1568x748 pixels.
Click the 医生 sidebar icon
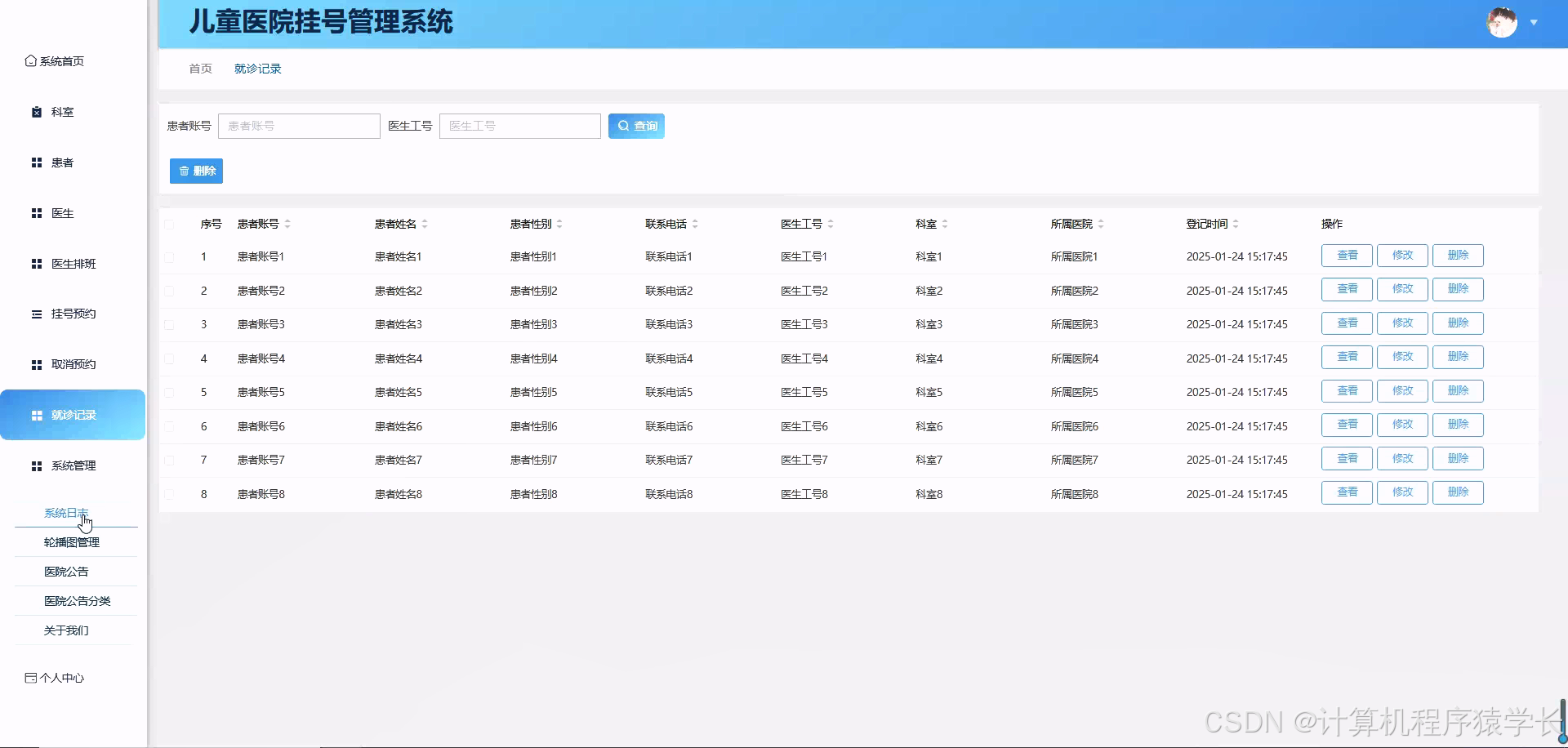(x=35, y=212)
